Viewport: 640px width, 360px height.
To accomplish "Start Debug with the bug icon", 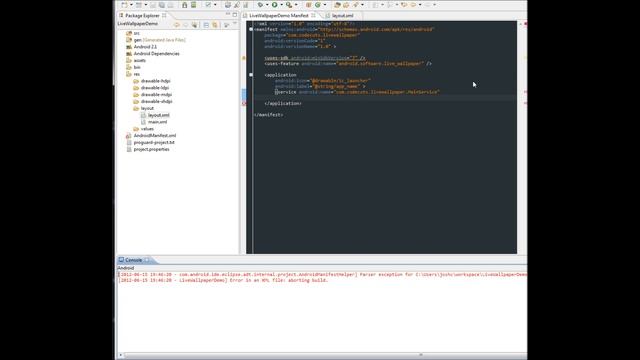I will pos(260,5).
